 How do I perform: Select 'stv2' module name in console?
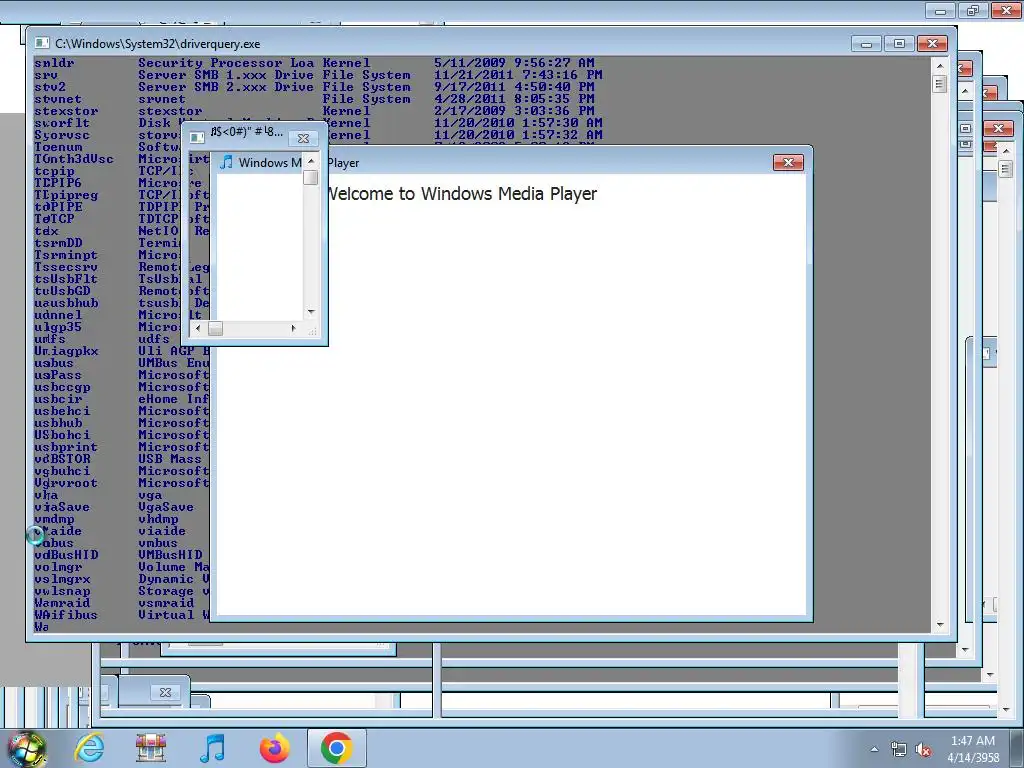(50, 87)
